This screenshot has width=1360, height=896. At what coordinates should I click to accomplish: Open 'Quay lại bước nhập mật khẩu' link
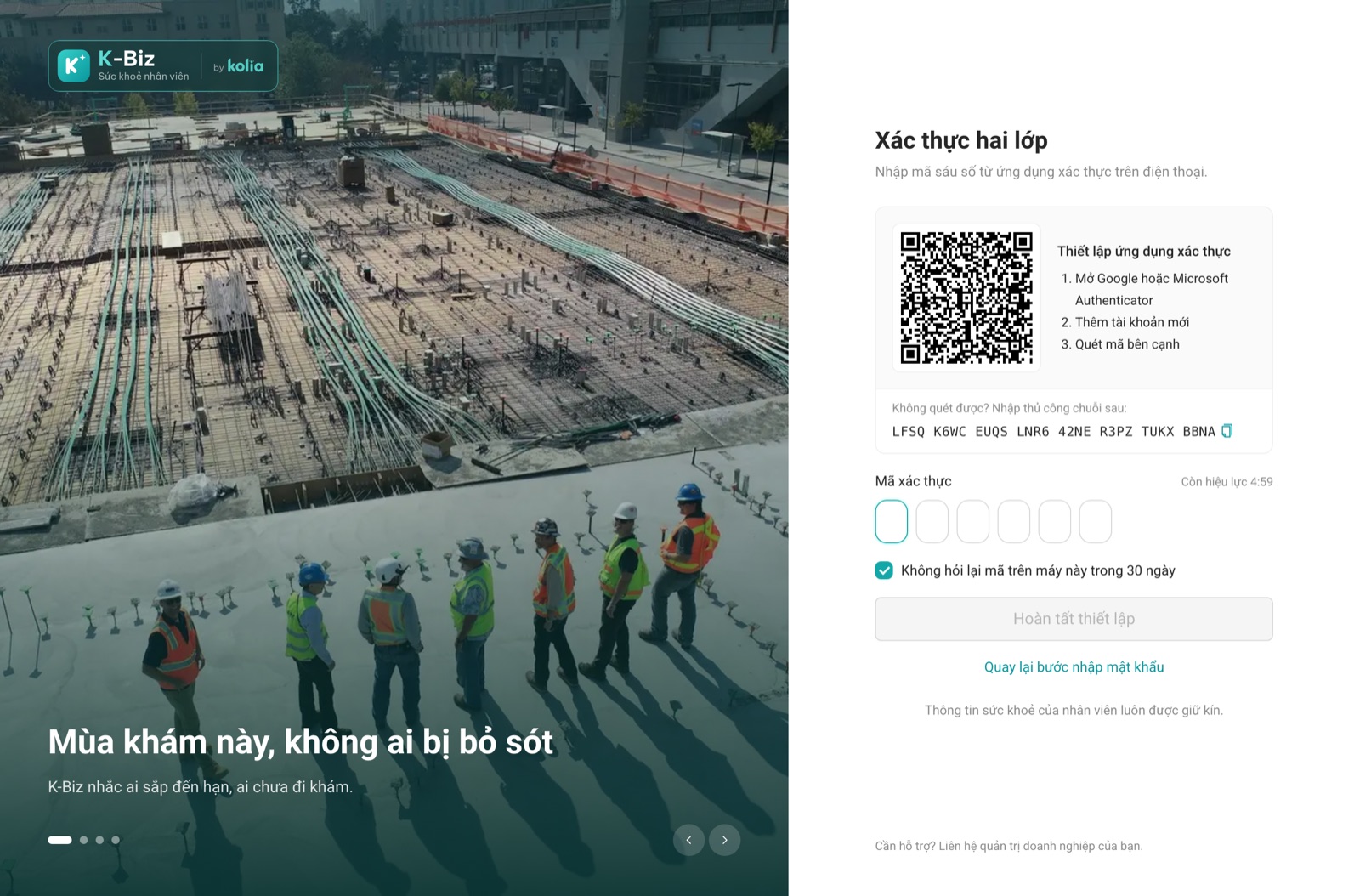click(x=1074, y=667)
